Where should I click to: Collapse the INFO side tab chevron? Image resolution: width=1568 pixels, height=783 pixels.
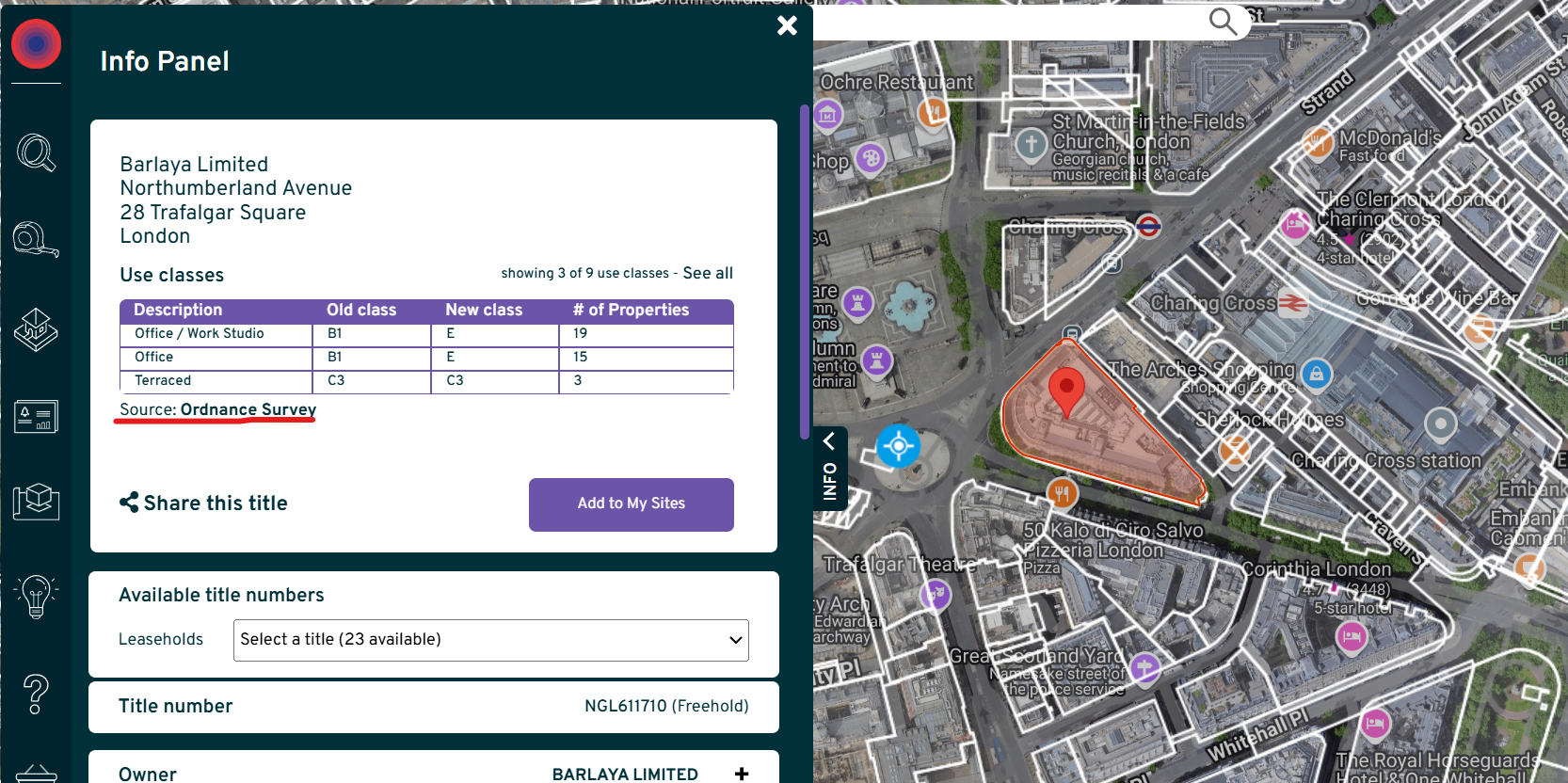click(x=829, y=440)
